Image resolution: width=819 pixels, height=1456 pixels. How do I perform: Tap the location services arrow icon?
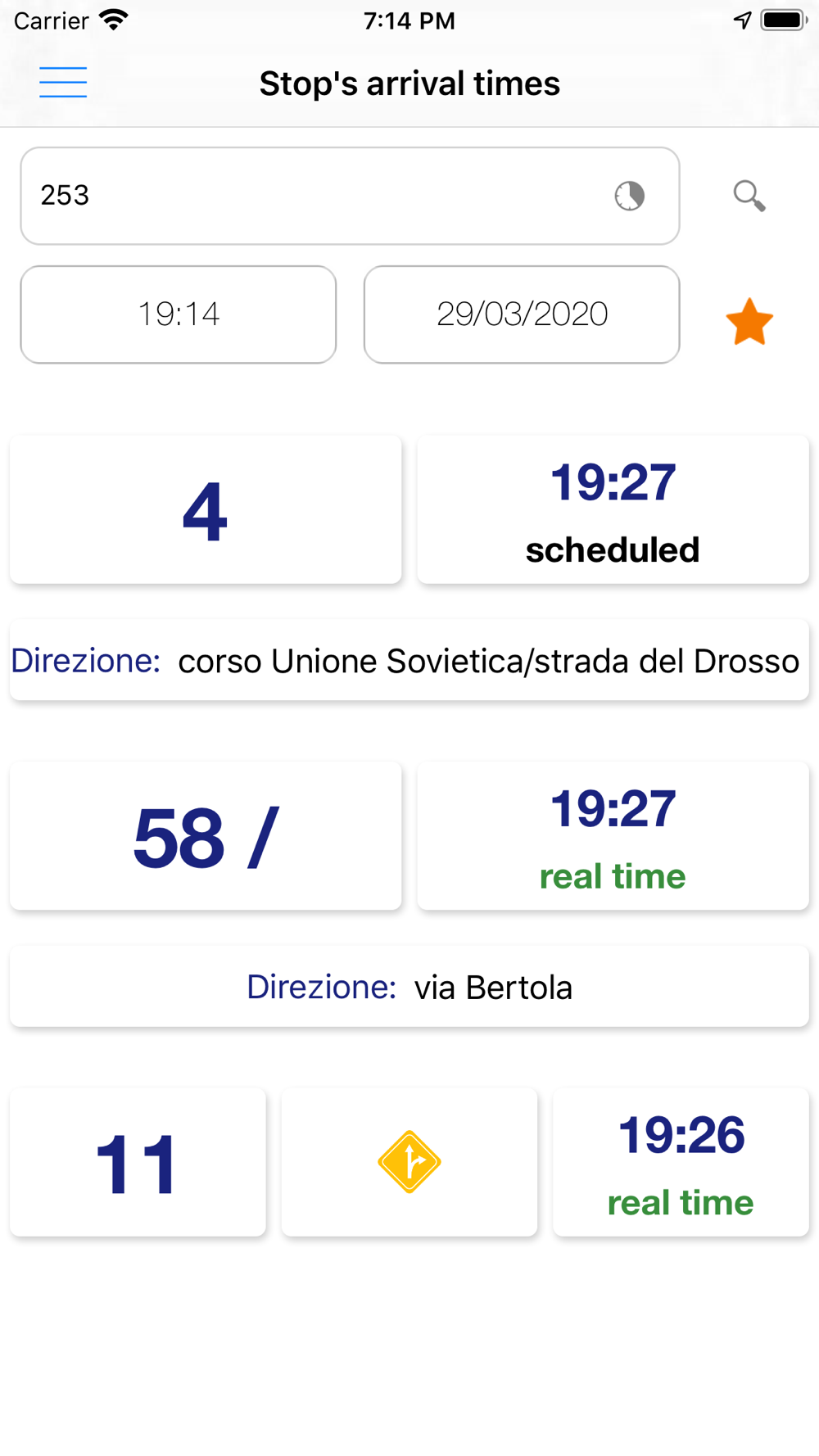click(x=742, y=20)
